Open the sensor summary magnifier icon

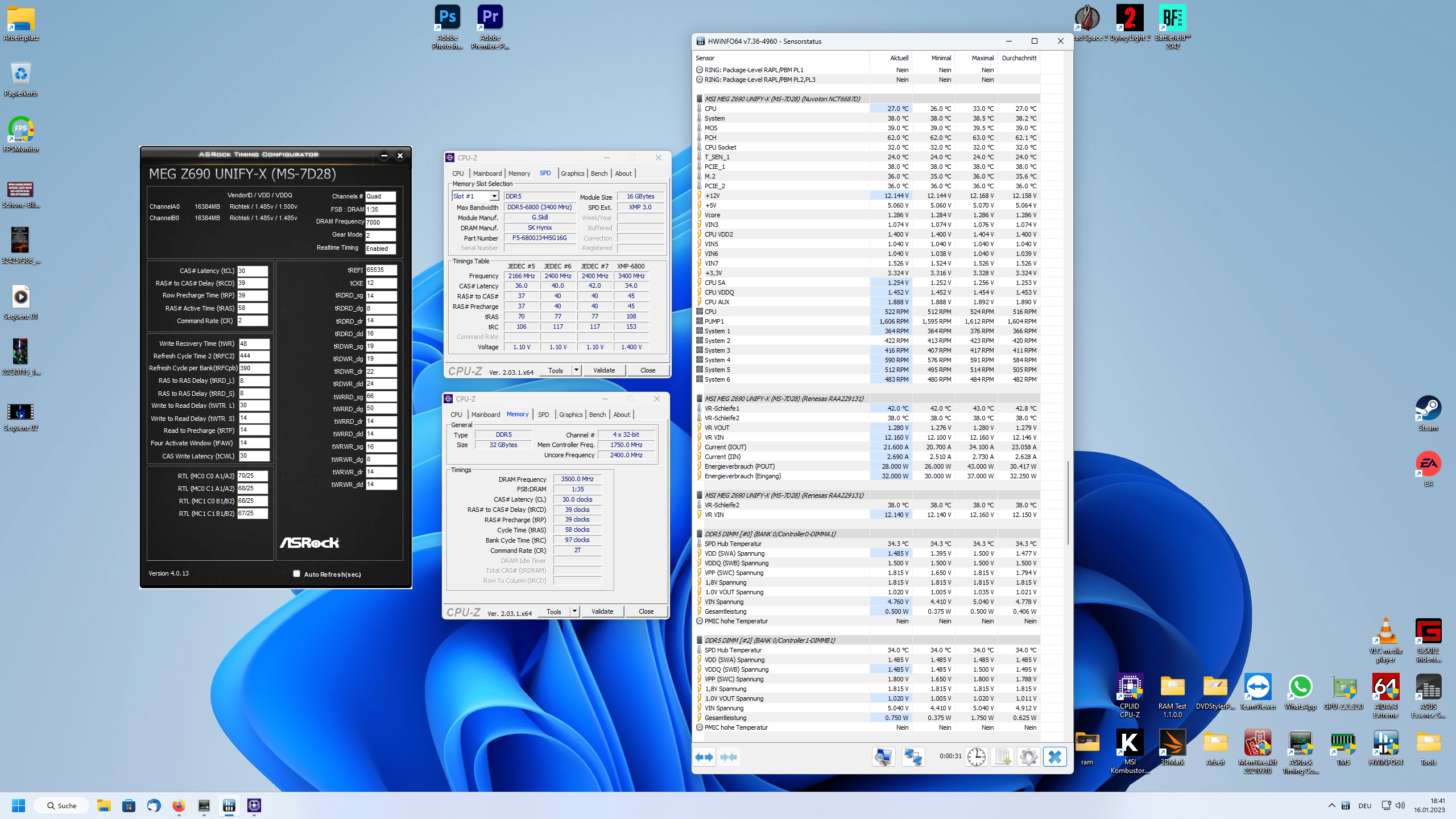(883, 757)
